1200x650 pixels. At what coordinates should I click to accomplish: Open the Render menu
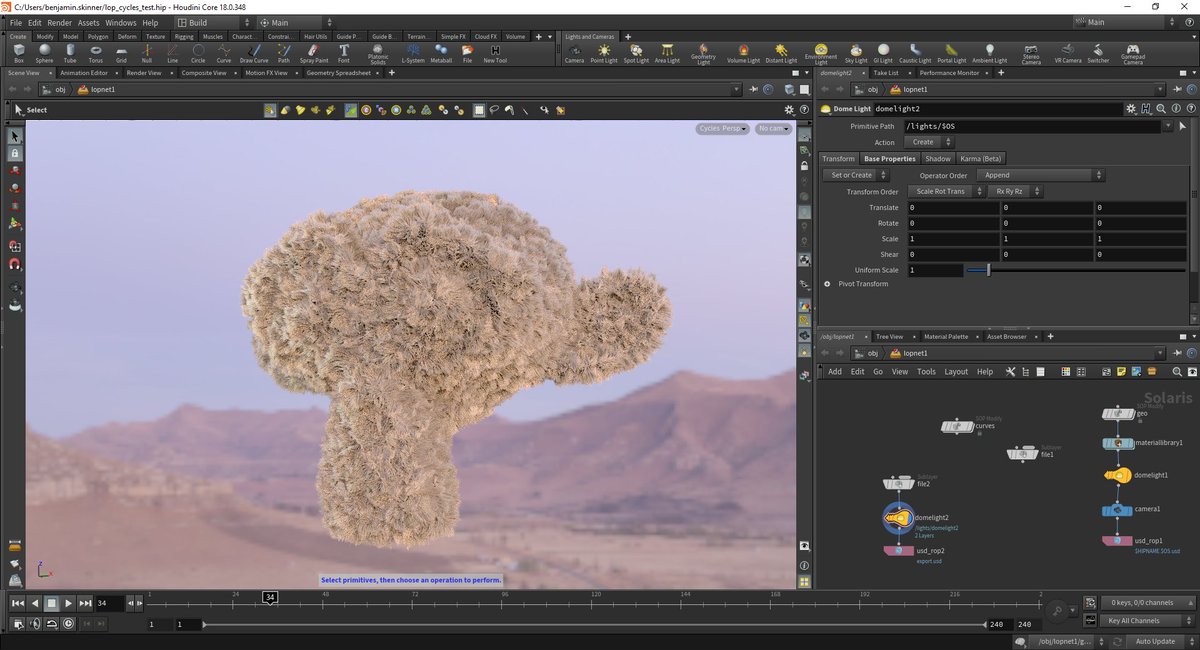(x=60, y=22)
